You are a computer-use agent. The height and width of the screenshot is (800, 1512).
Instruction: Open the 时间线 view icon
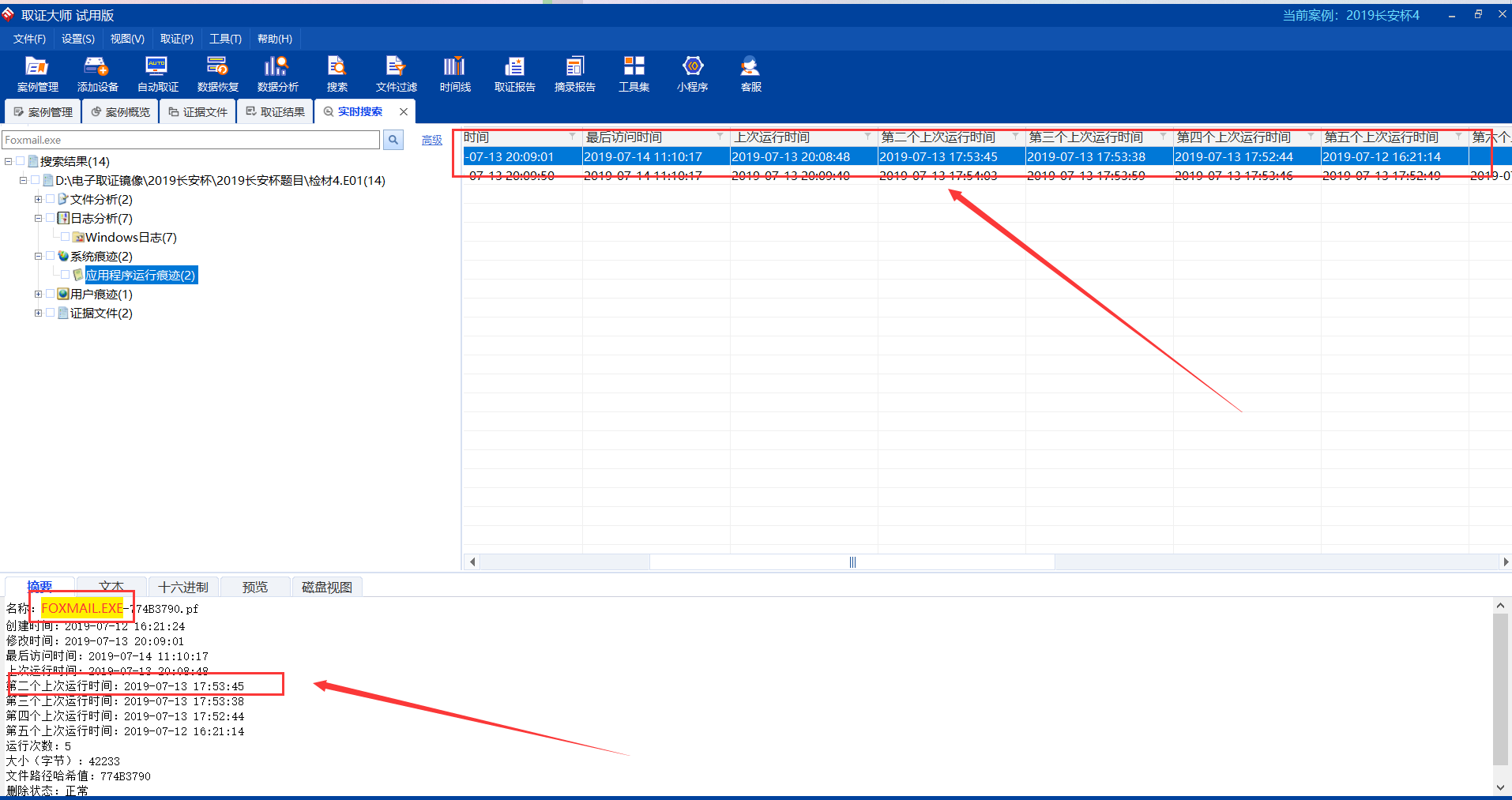point(455,74)
